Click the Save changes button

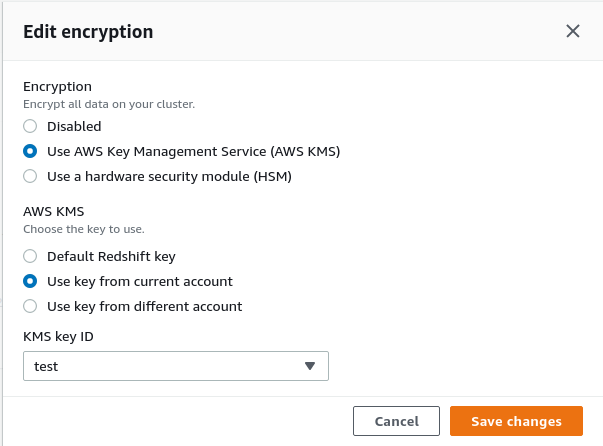[x=516, y=422]
